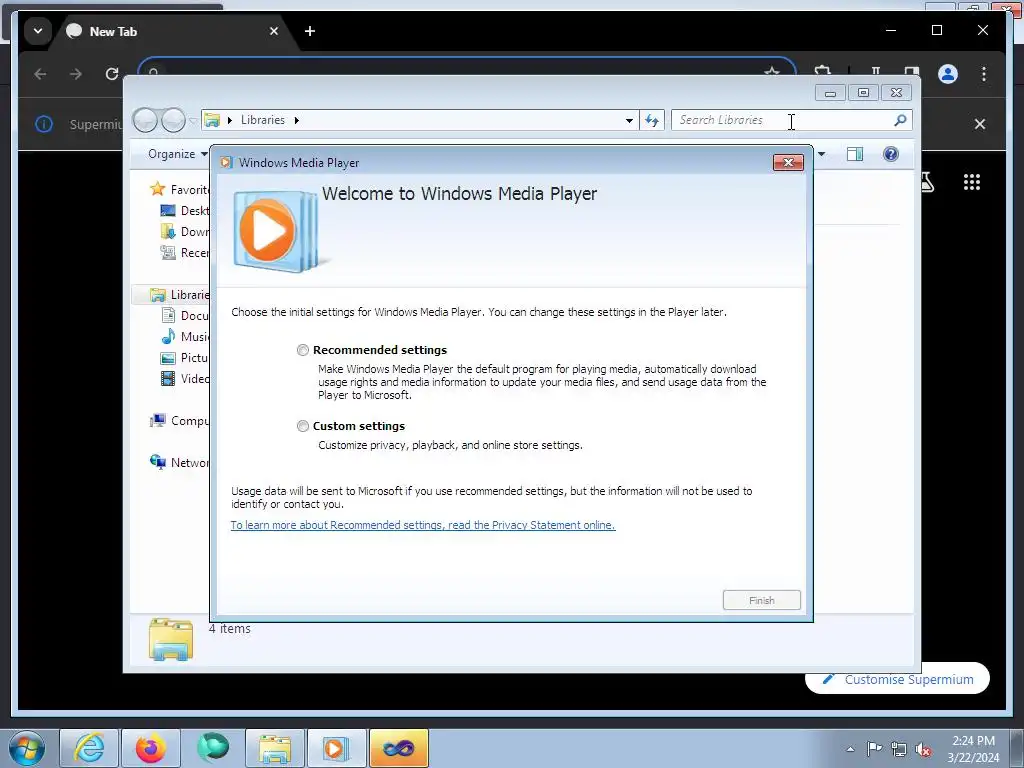This screenshot has width=1024, height=768.
Task: Launch Internet Explorer from the taskbar
Action: coord(89,748)
